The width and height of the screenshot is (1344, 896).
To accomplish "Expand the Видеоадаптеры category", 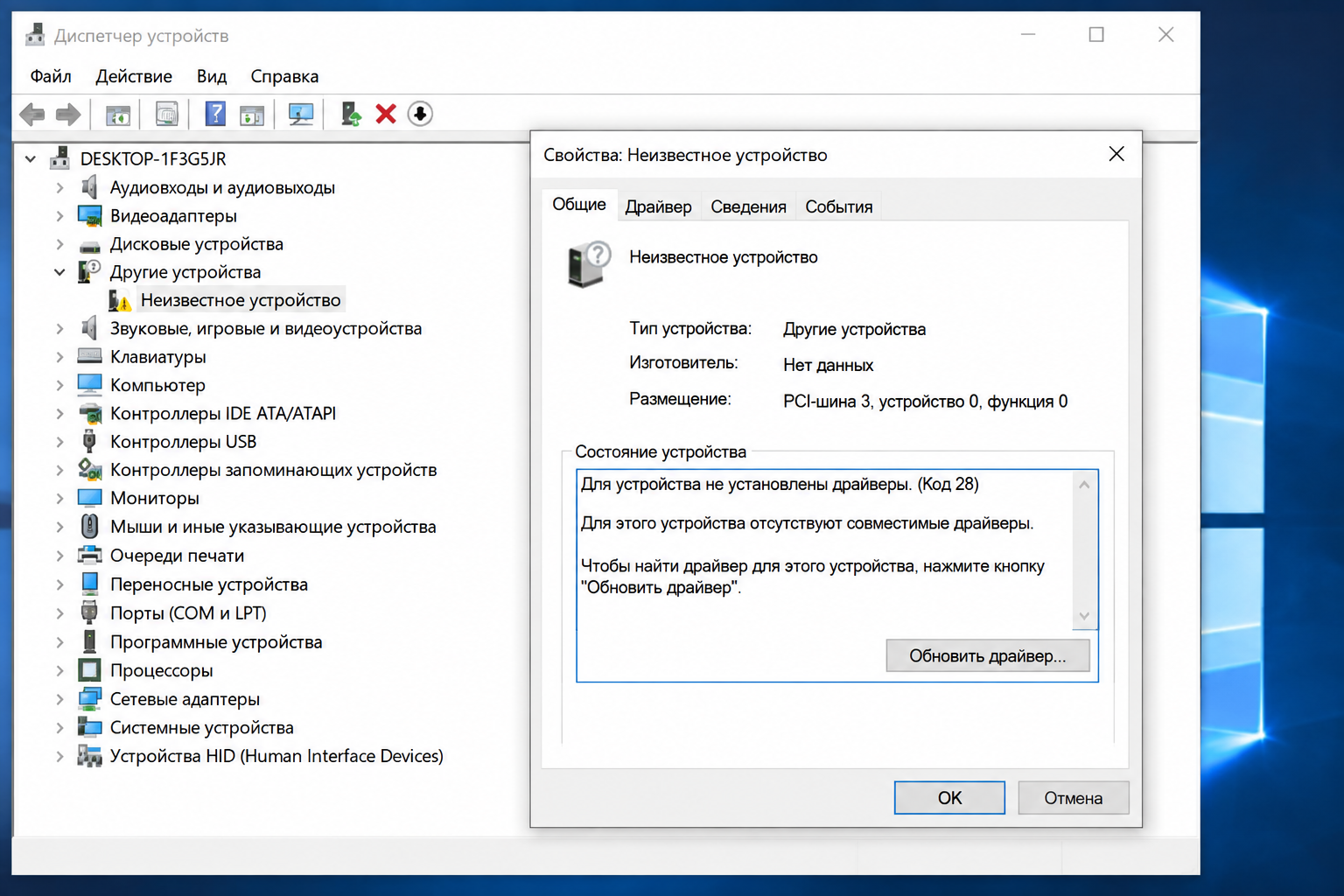I will pos(59,216).
